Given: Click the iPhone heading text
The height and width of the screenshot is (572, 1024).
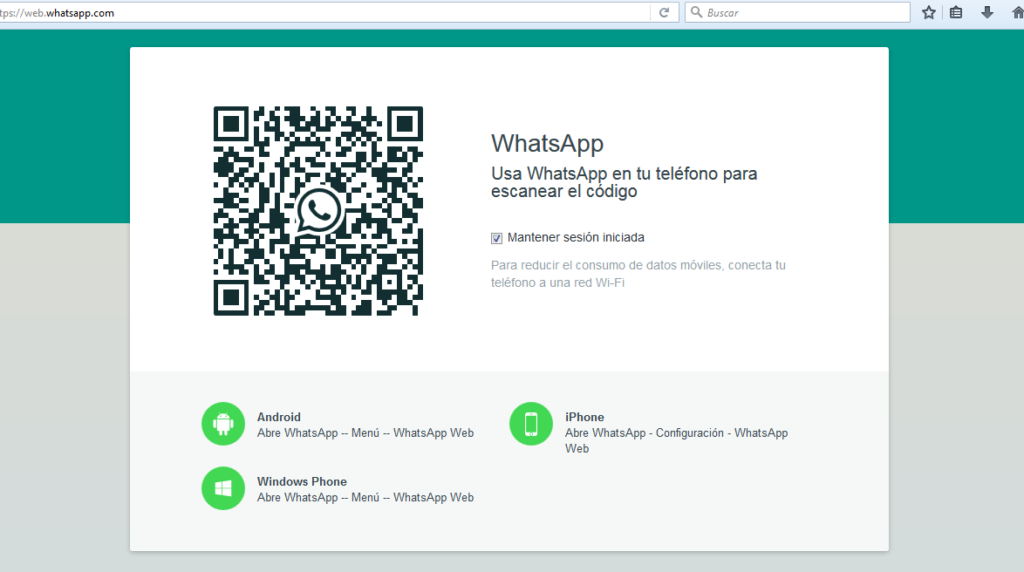Looking at the screenshot, I should 585,417.
